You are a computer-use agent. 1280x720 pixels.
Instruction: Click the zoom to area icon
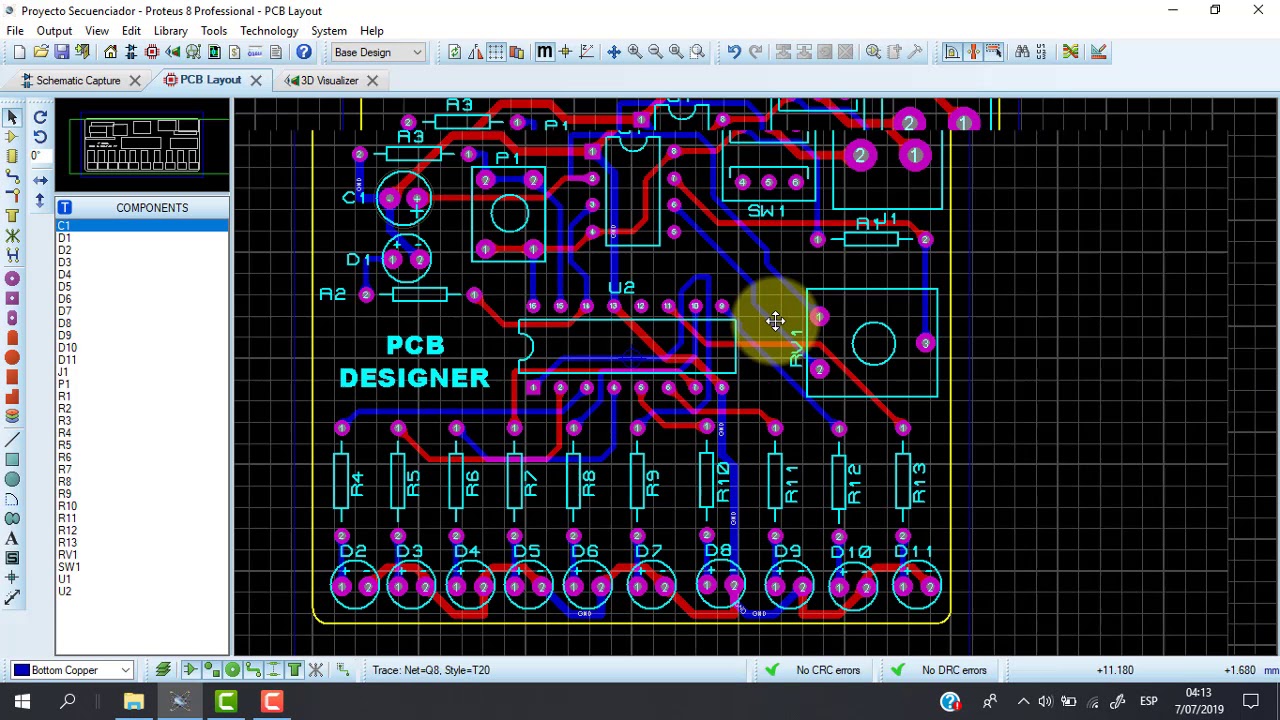[698, 52]
